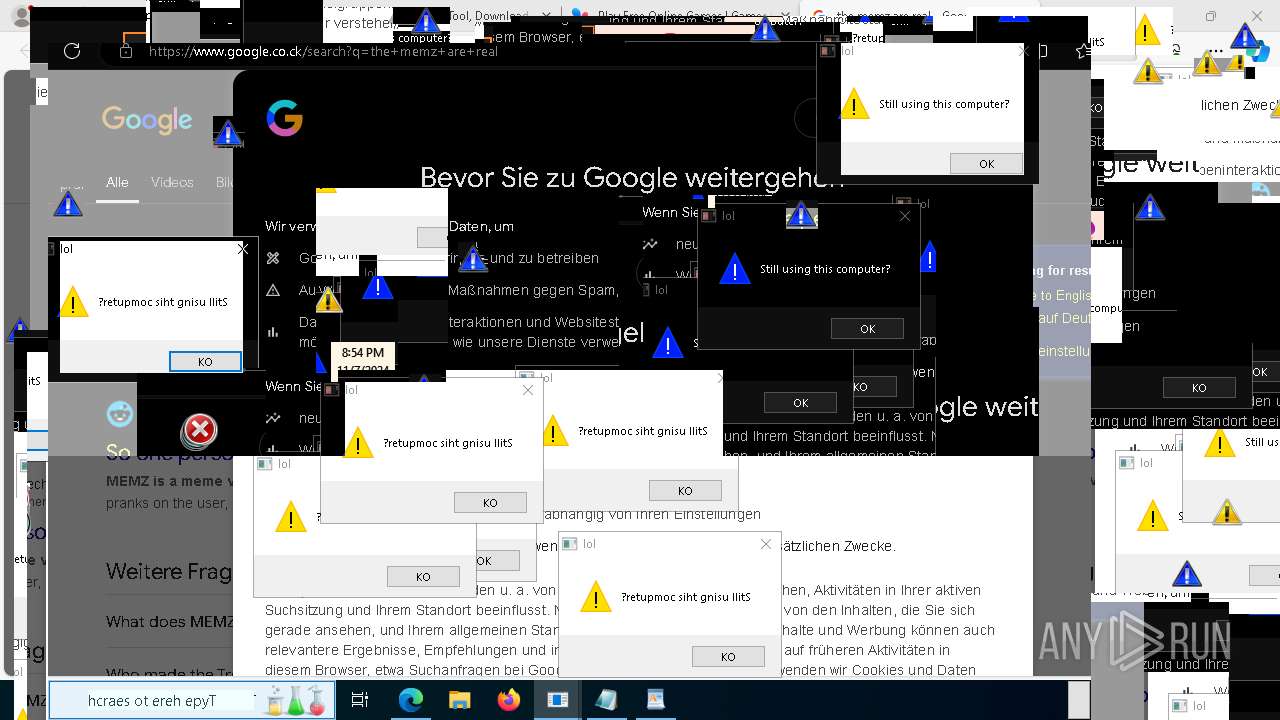The width and height of the screenshot is (1280, 720).
Task: Reload the page with the browser refresh icon
Action: (72, 51)
